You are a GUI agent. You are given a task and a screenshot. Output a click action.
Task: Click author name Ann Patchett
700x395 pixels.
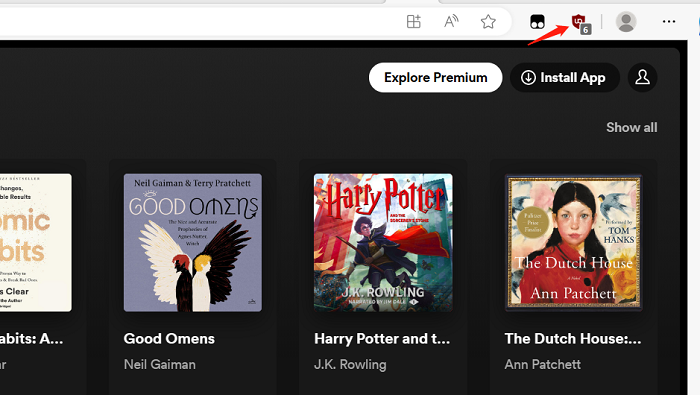542,364
